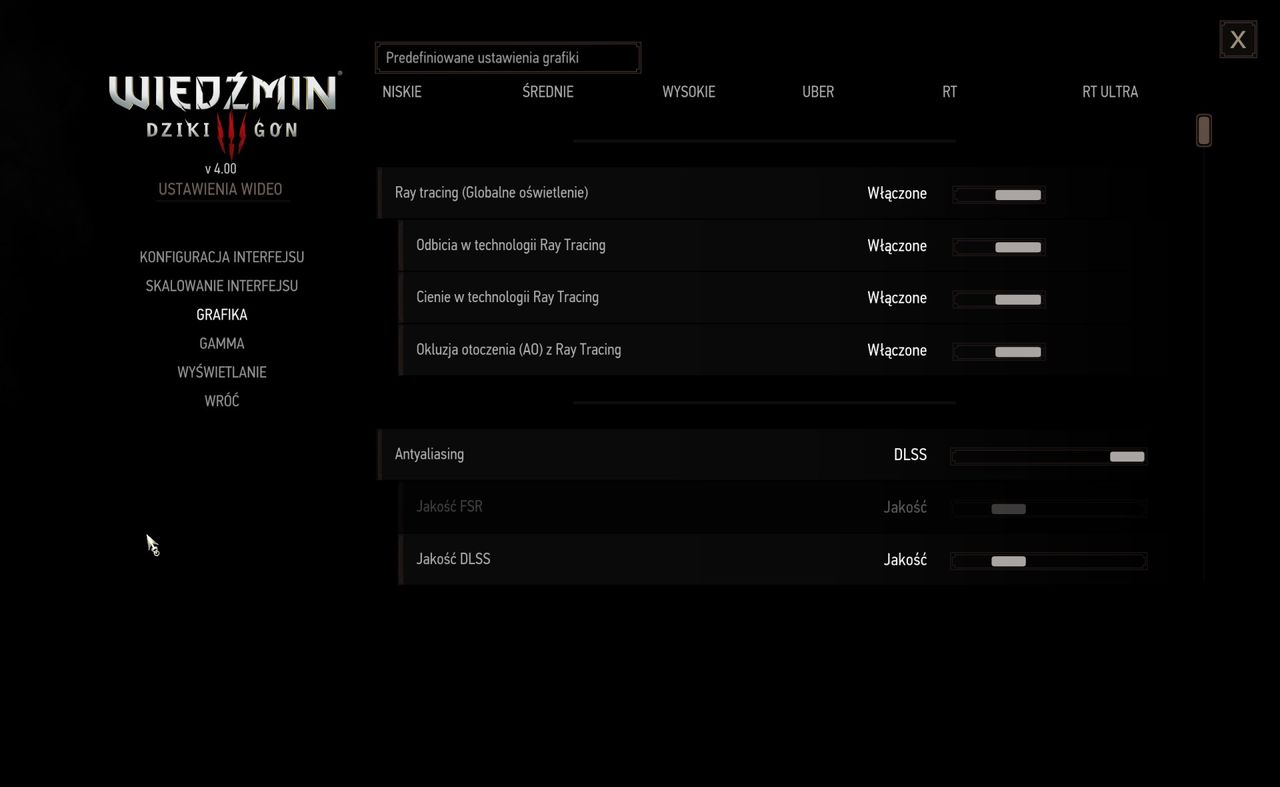Image resolution: width=1280 pixels, height=787 pixels.
Task: Close the settings menu with X button
Action: point(1238,39)
